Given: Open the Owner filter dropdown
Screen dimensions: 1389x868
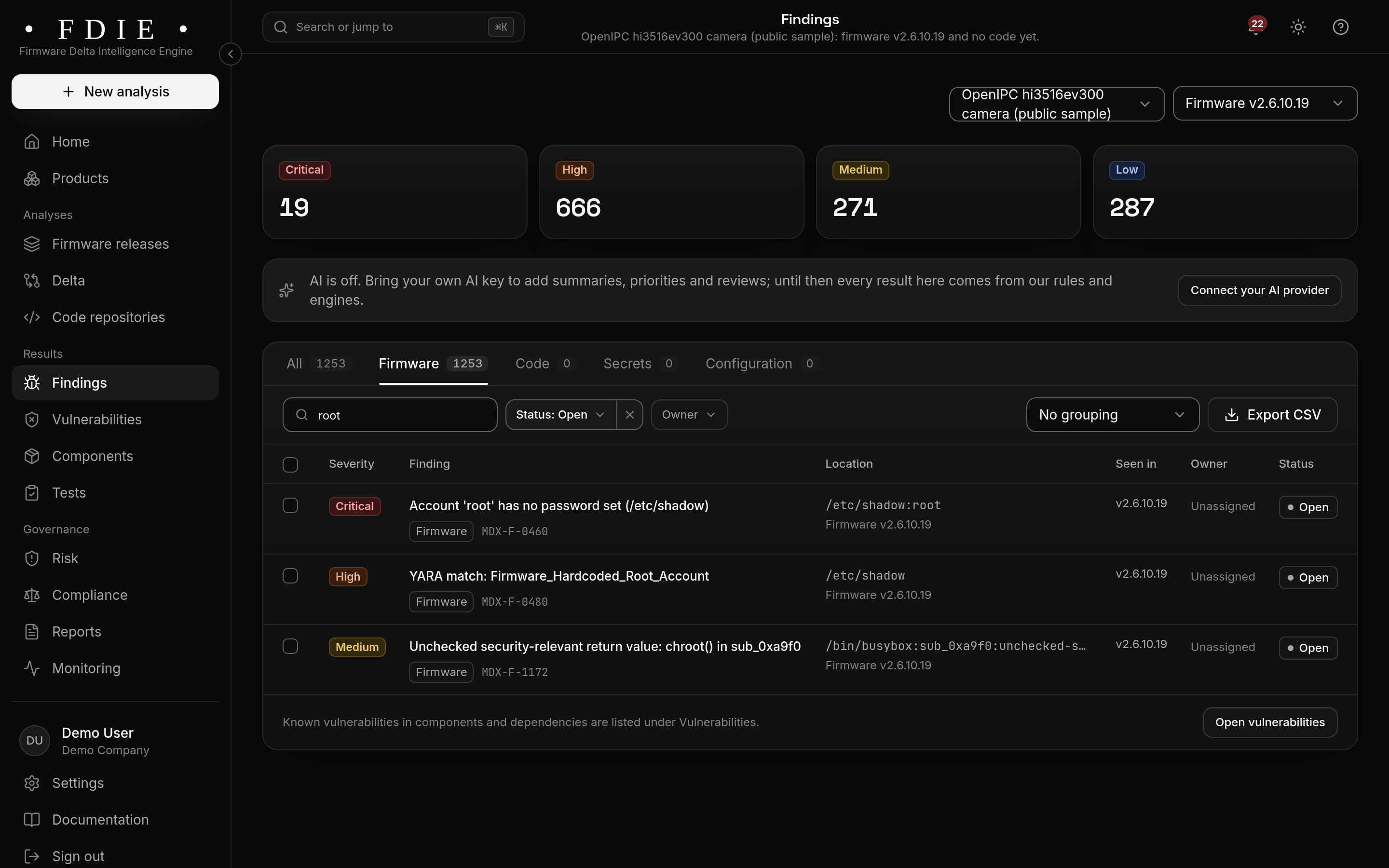Looking at the screenshot, I should pos(689,415).
